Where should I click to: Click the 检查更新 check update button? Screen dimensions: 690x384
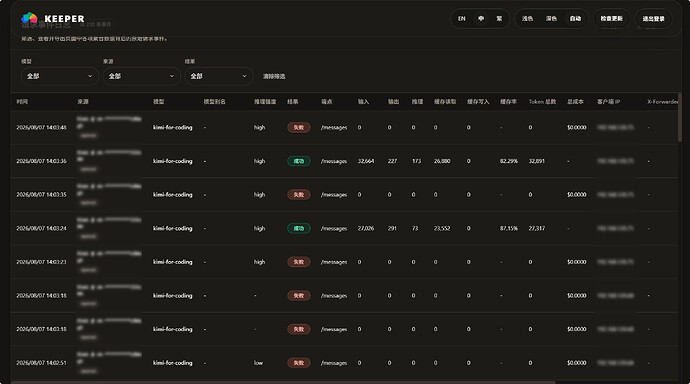(x=612, y=18)
